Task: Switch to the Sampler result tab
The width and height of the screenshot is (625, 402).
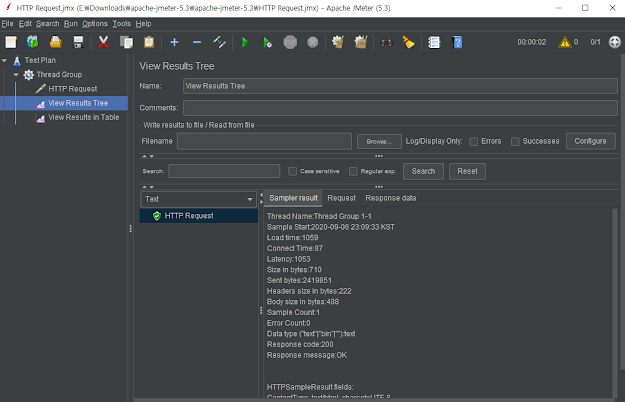Action: pyautogui.click(x=293, y=198)
